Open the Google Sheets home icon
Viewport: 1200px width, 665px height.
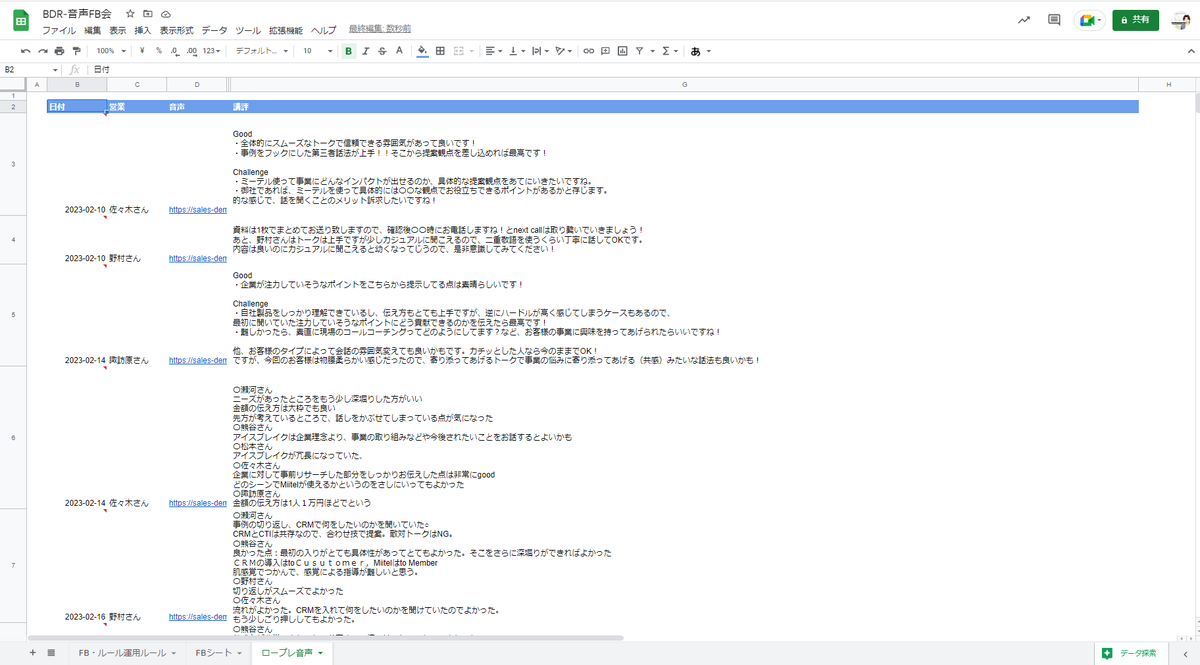[x=20, y=21]
